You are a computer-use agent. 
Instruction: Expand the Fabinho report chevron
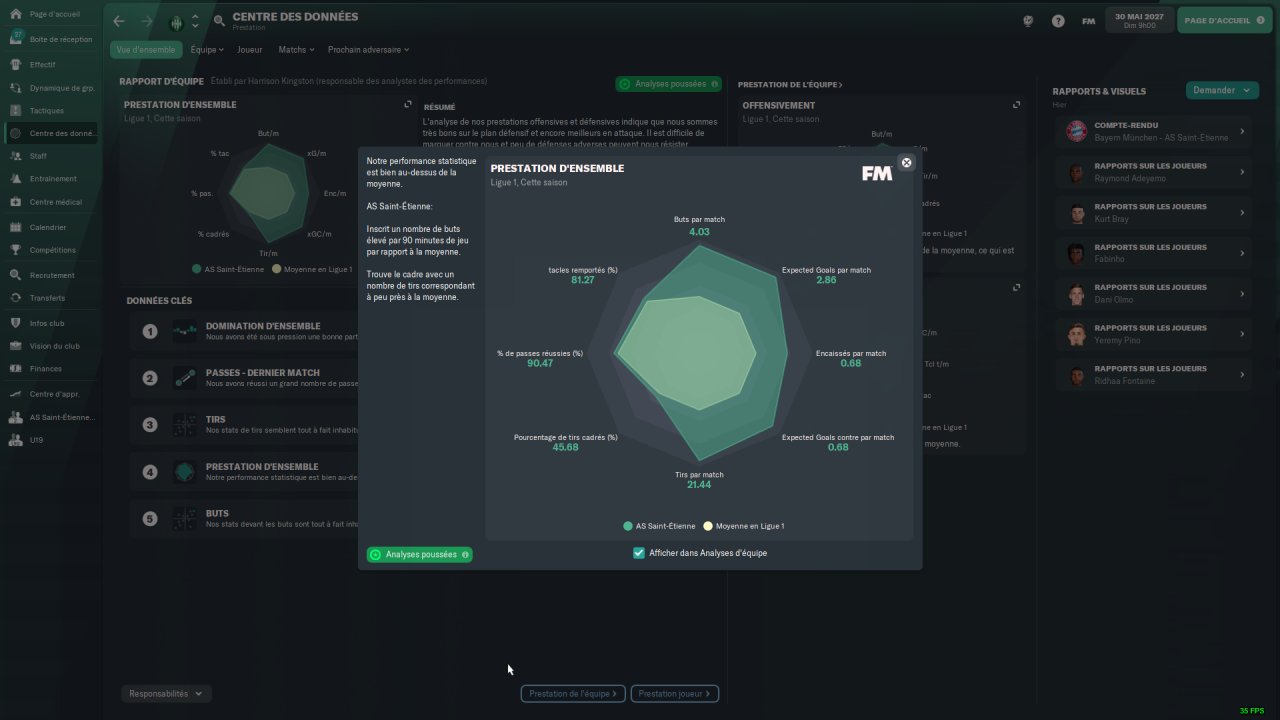[1242, 253]
